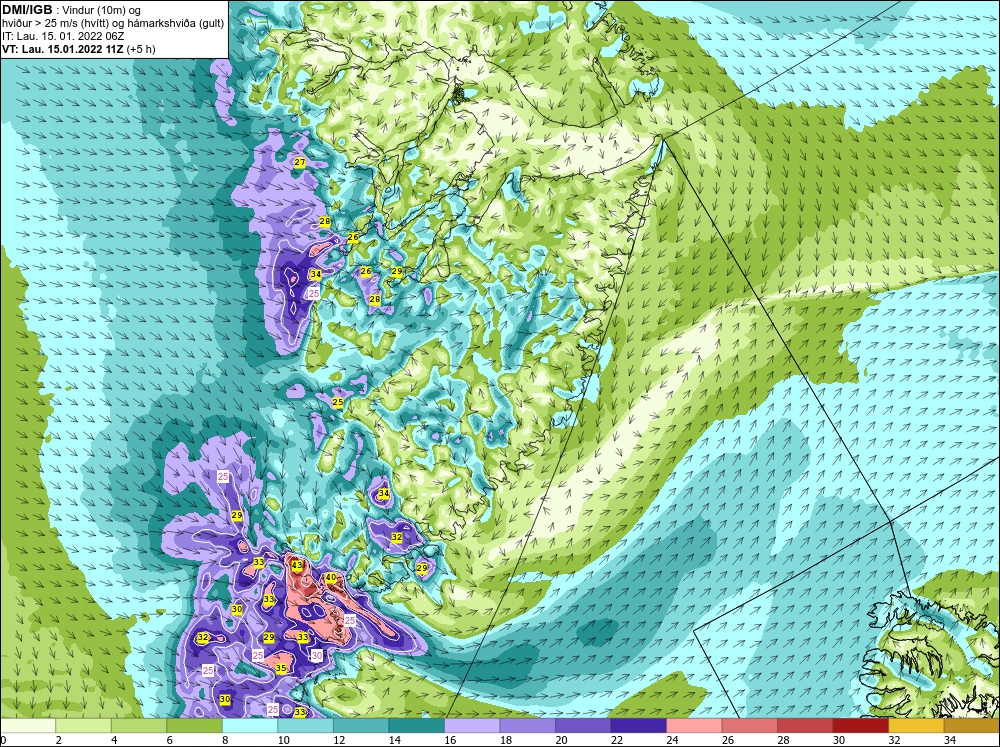1000x747 pixels.
Task: Pick the 2–4 m/s legend color
Action: pos(84,726)
